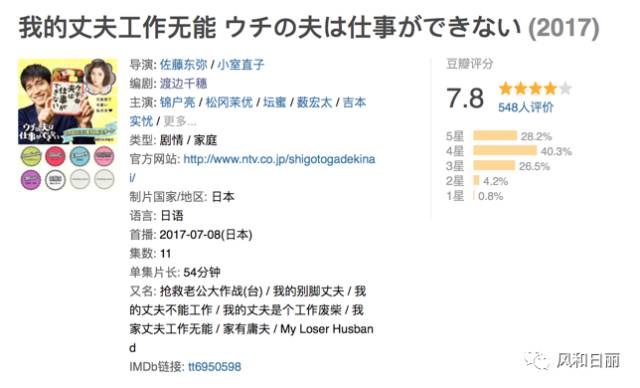Viewport: 640px width, 388px height.
Task: View the 548人评价 ratings
Action: coord(526,107)
